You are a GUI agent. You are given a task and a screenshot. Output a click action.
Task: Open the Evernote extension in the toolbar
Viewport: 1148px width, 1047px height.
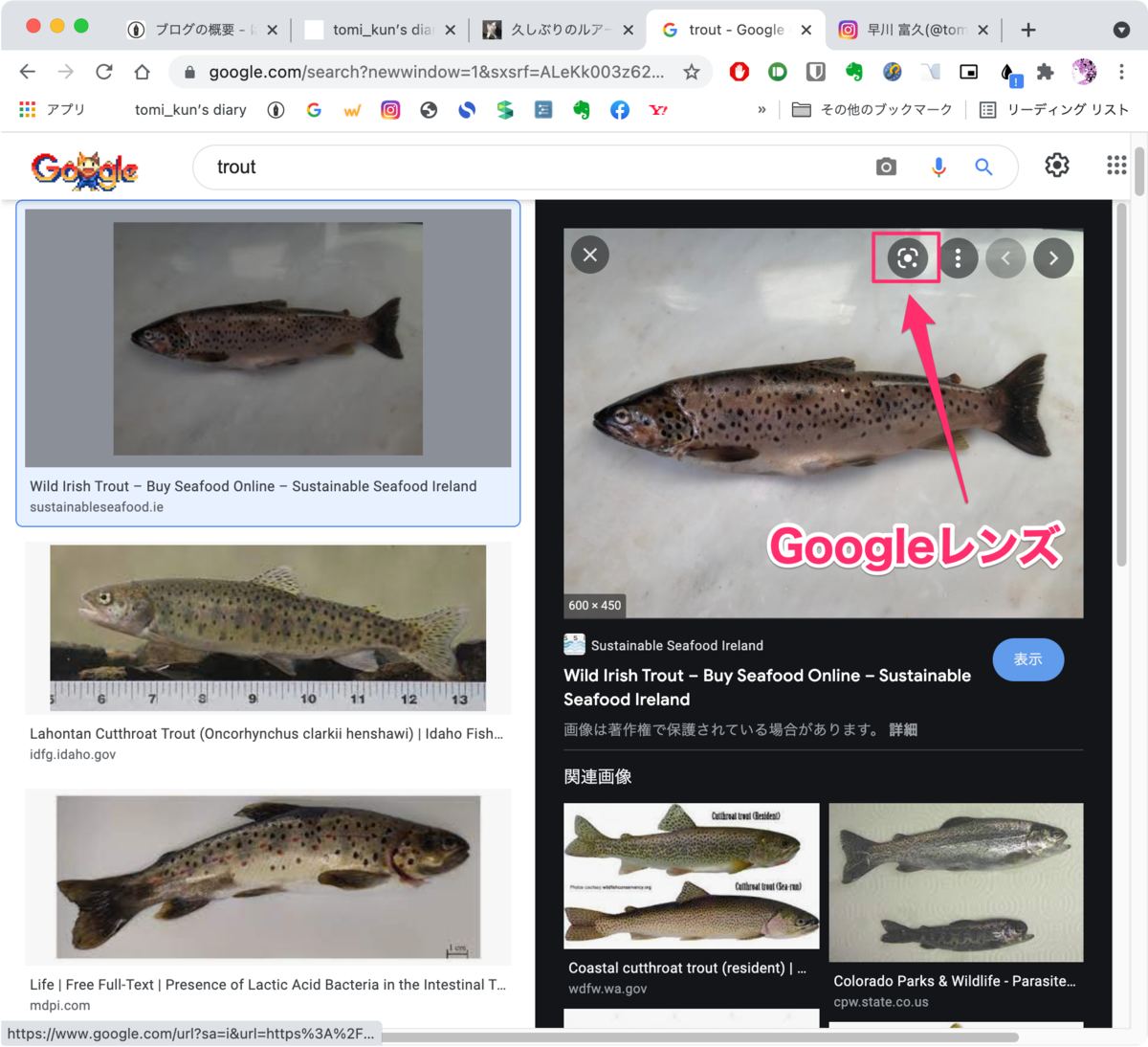[854, 72]
